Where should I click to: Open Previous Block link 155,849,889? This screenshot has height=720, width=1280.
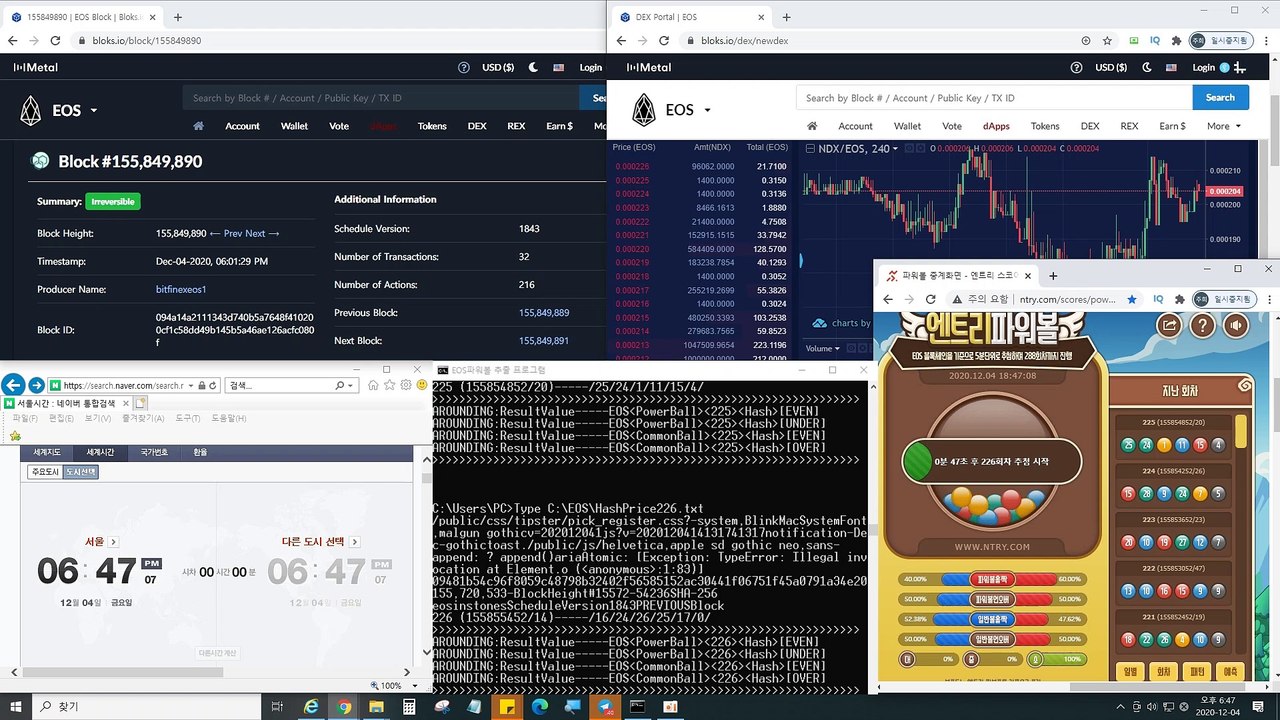click(544, 313)
